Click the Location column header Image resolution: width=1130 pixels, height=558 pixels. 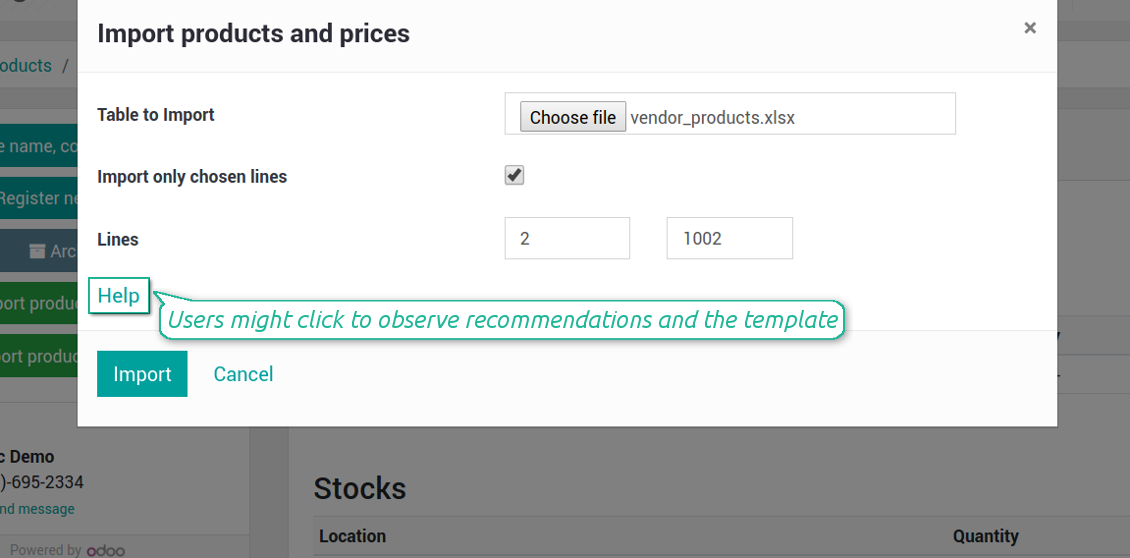pyautogui.click(x=352, y=536)
